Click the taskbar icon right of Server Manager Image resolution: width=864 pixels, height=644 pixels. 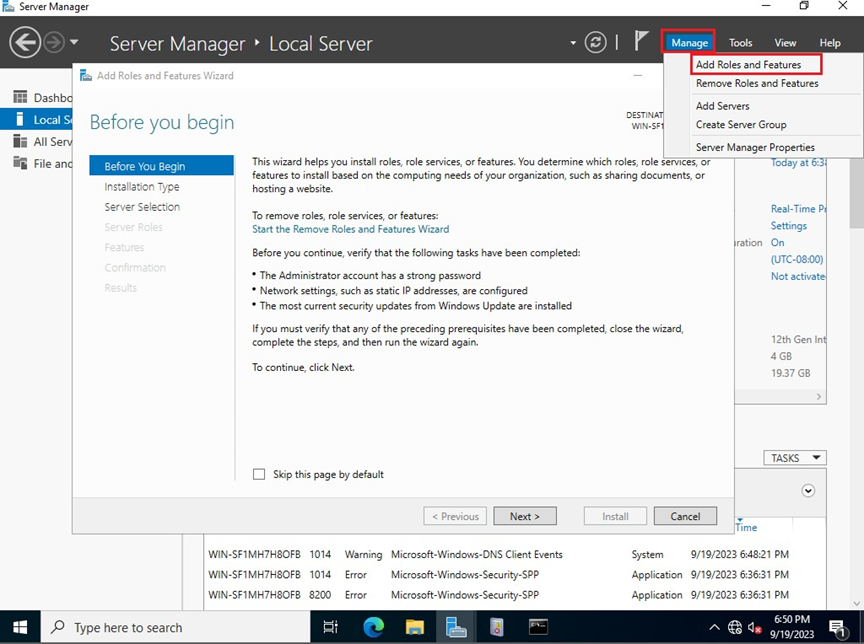(x=496, y=627)
